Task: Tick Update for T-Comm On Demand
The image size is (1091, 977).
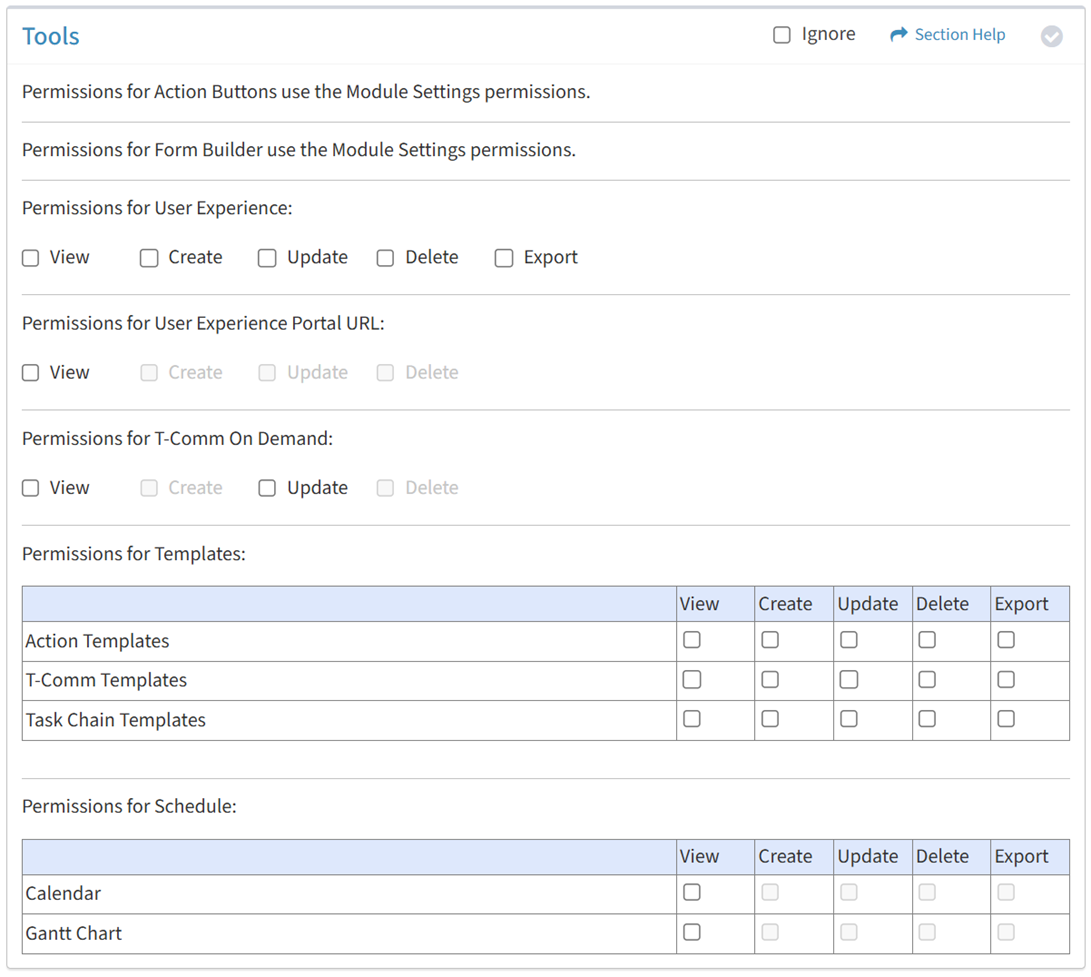Action: point(267,488)
